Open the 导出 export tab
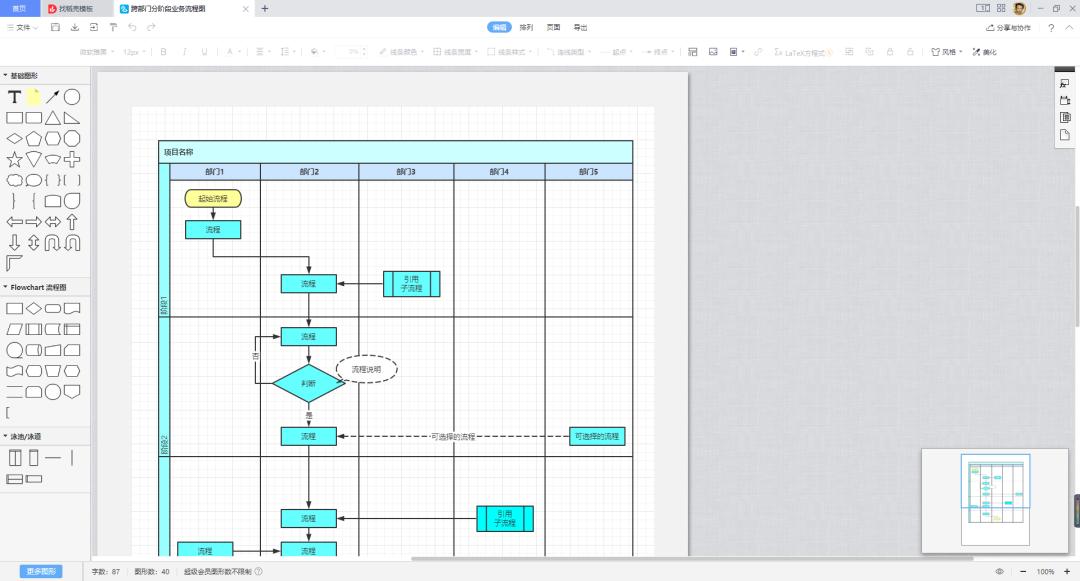Image resolution: width=1080 pixels, height=581 pixels. pos(581,28)
